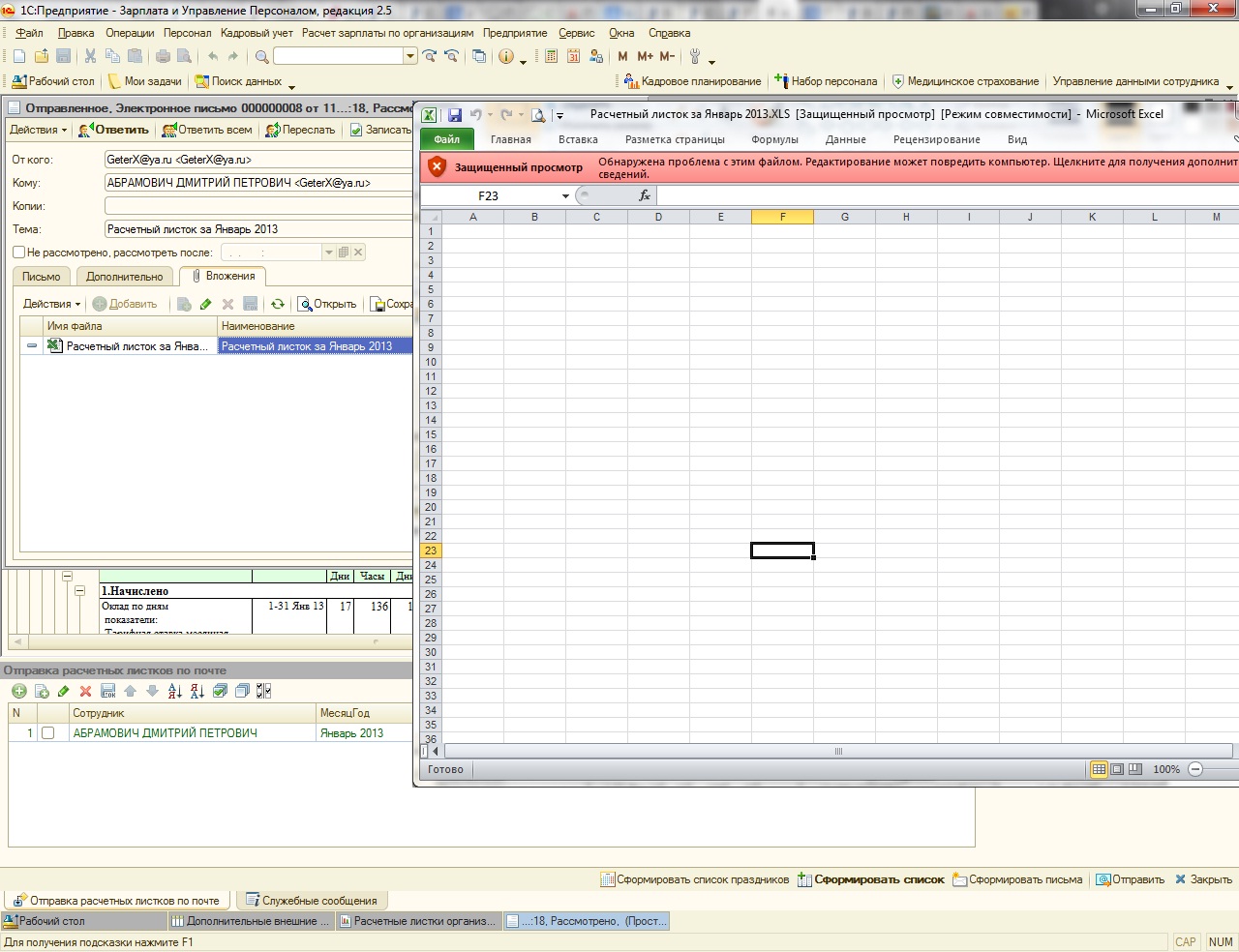Screen dimensions: 1239x952
Task: Open the Calculator icon in main toolbar
Action: (x=551, y=56)
